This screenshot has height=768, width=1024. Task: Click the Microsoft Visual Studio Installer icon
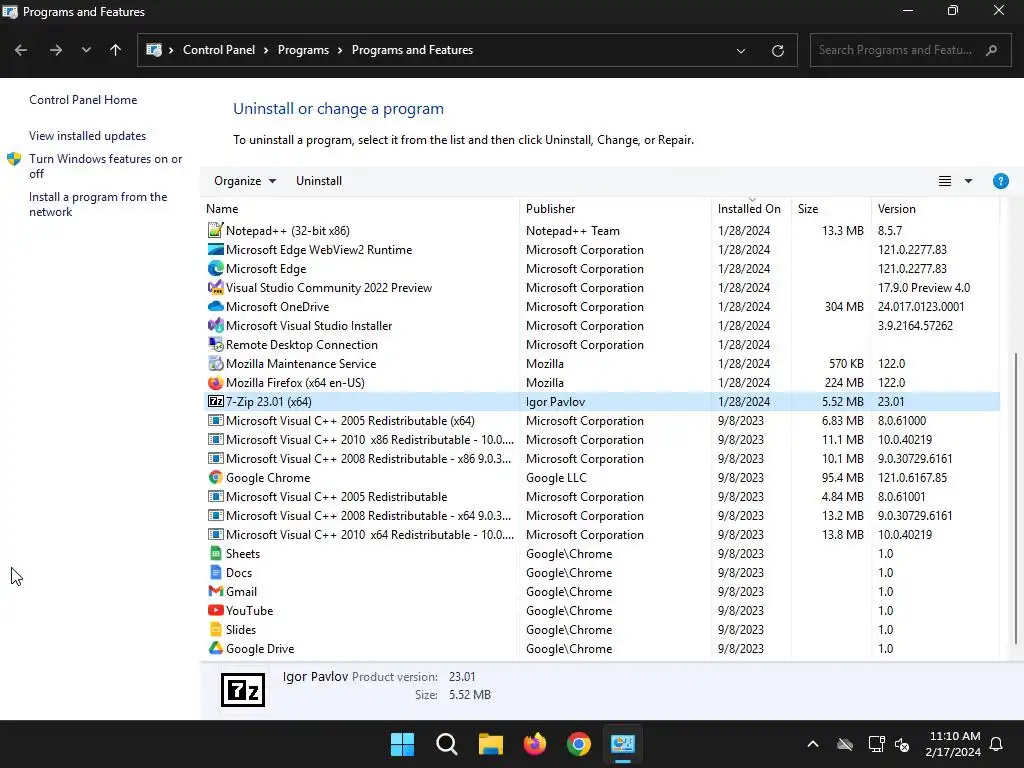[216, 325]
